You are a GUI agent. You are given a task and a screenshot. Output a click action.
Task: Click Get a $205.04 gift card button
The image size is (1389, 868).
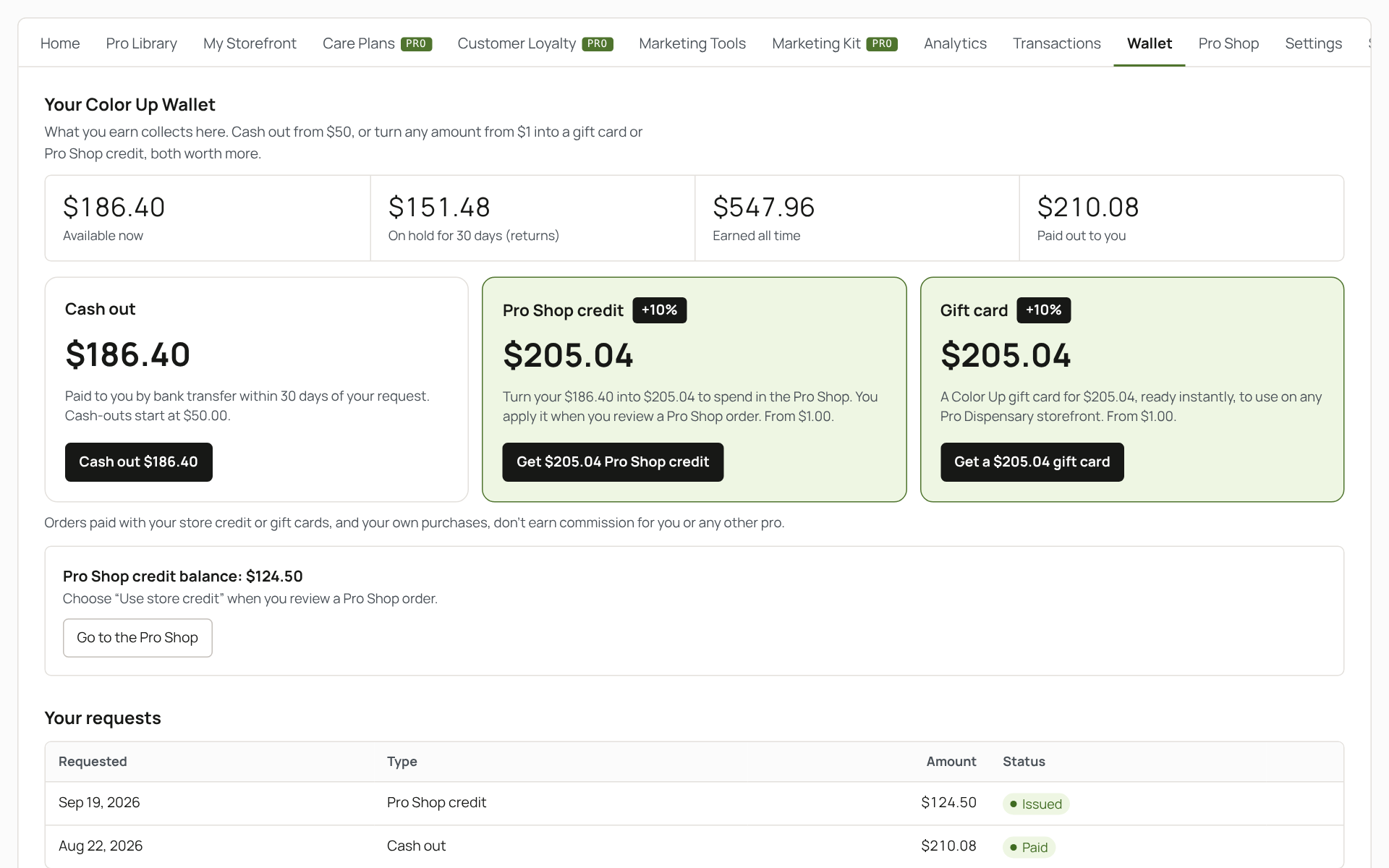(x=1032, y=462)
